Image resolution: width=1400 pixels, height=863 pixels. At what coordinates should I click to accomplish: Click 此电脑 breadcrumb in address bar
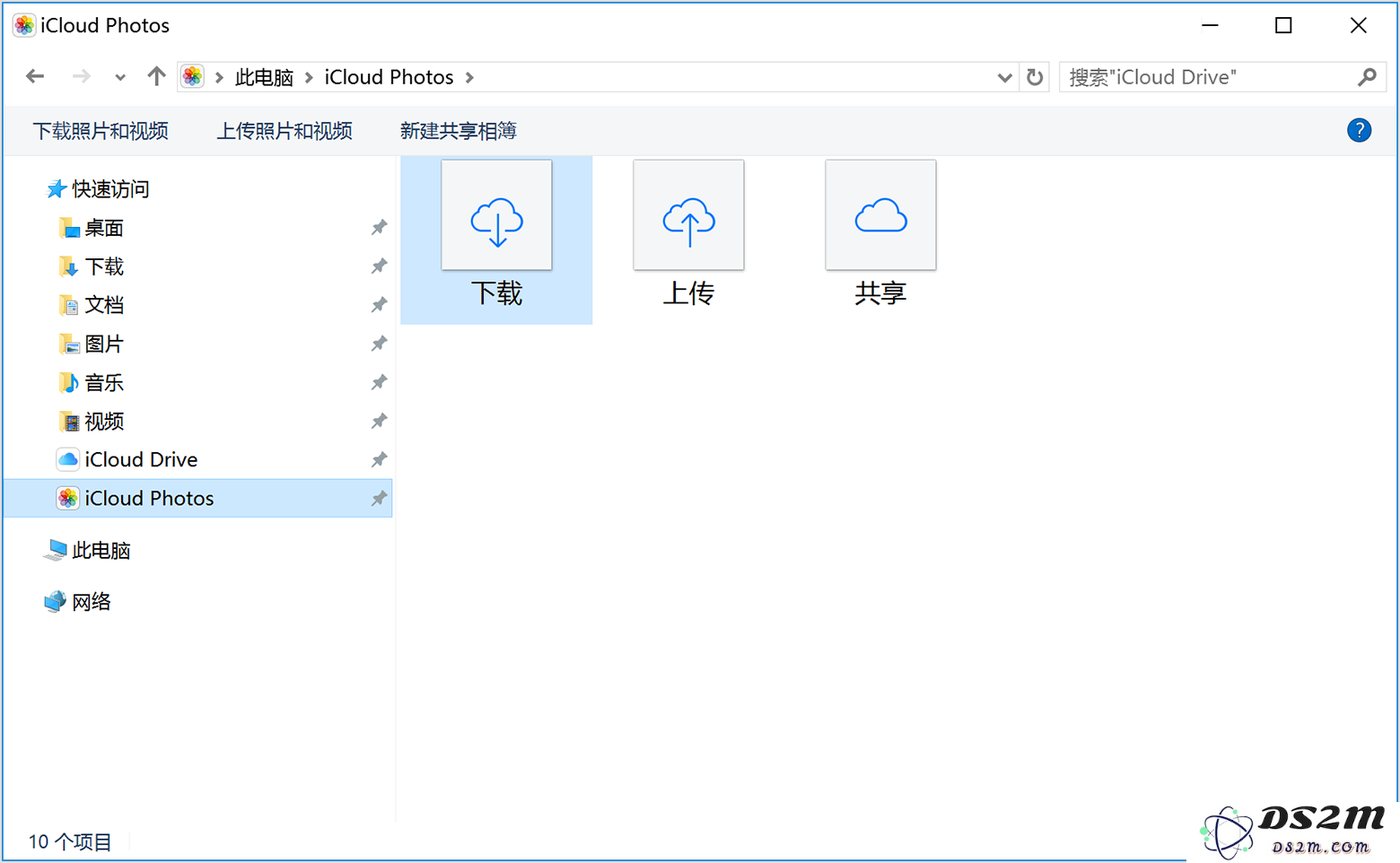click(x=264, y=77)
